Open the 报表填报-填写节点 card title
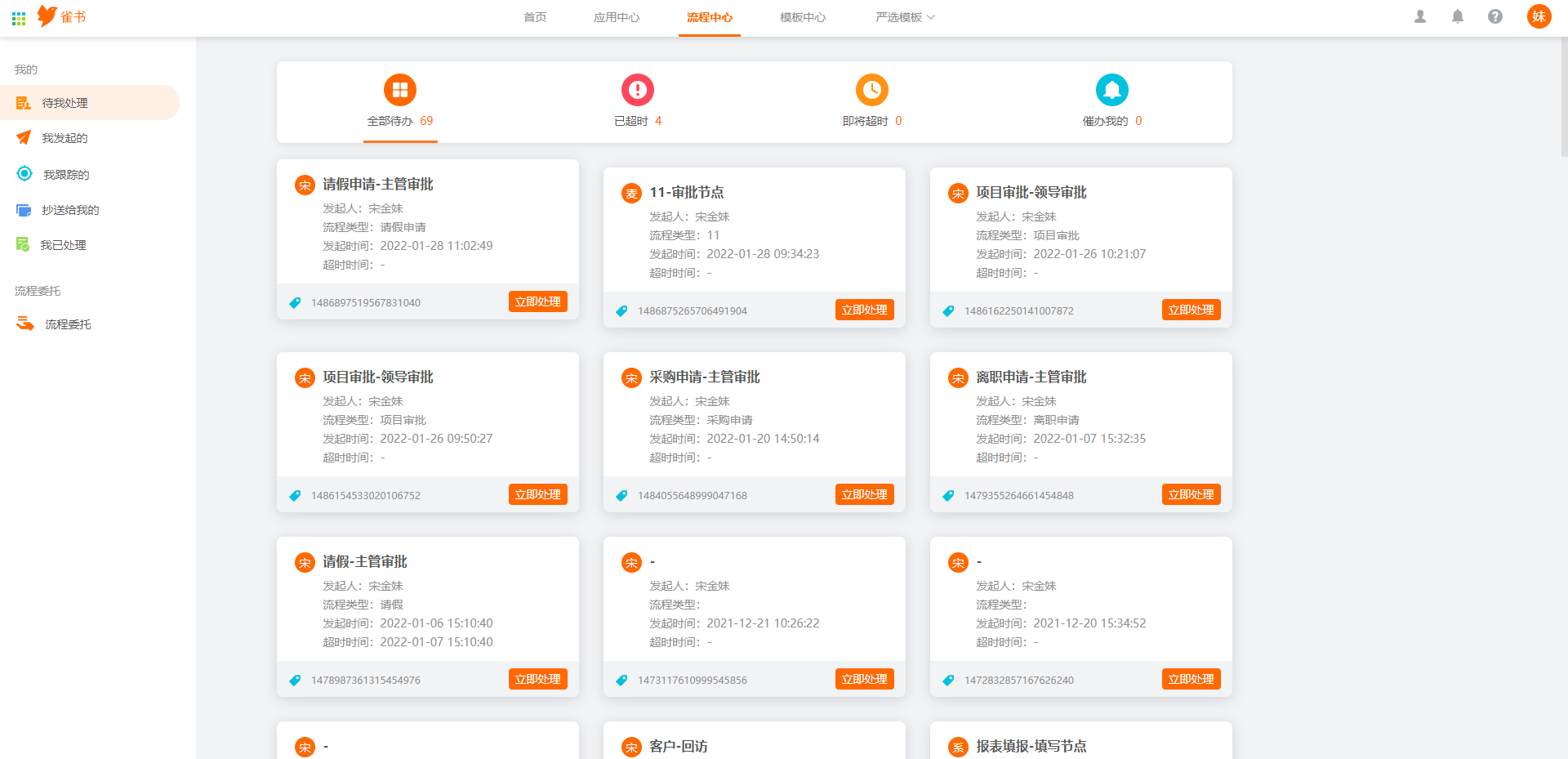Screen dimensions: 1568x759 tap(1031, 747)
